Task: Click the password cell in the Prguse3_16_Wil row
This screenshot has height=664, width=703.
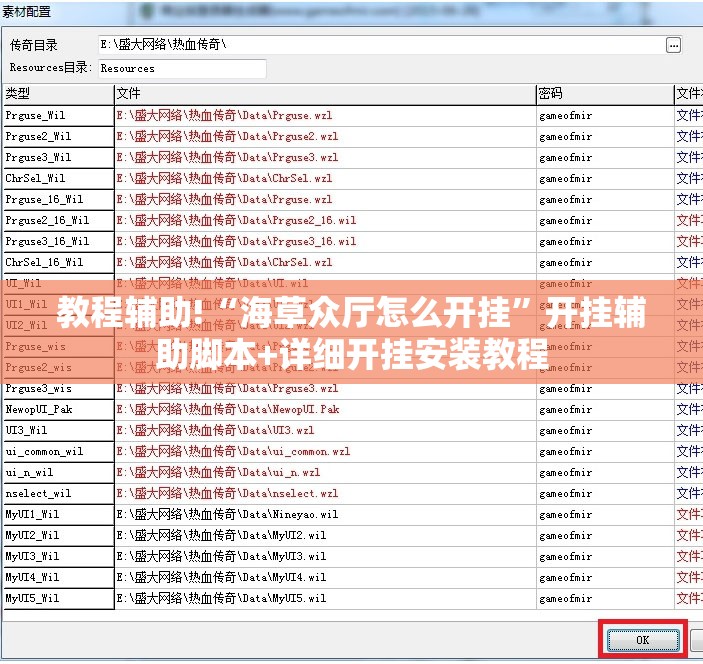Action: point(605,242)
